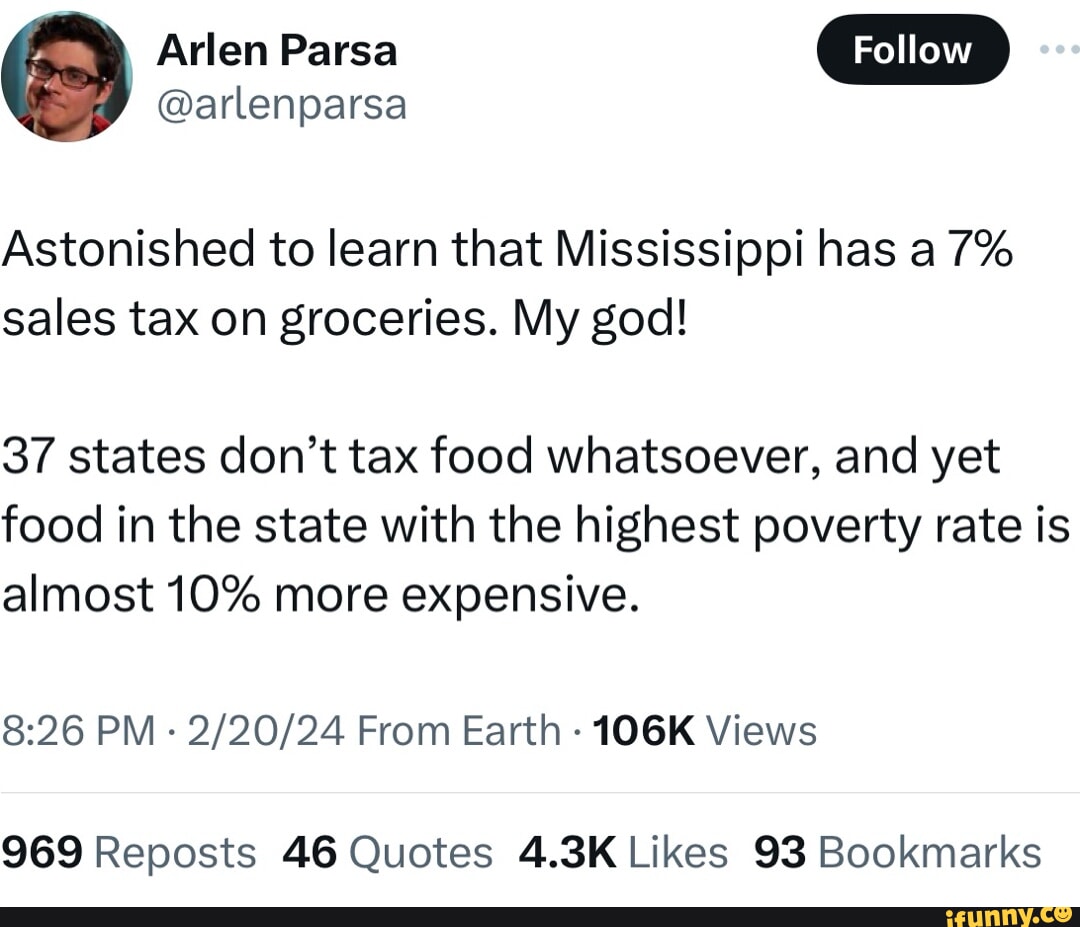View the 106K Views analytics
This screenshot has width=1080, height=927.
tap(704, 731)
